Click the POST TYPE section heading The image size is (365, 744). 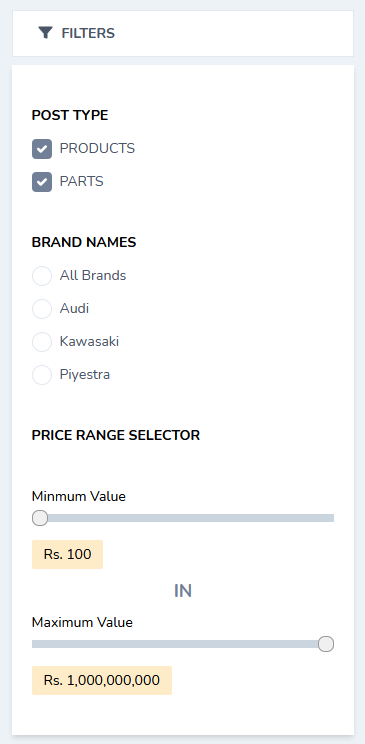(x=70, y=115)
